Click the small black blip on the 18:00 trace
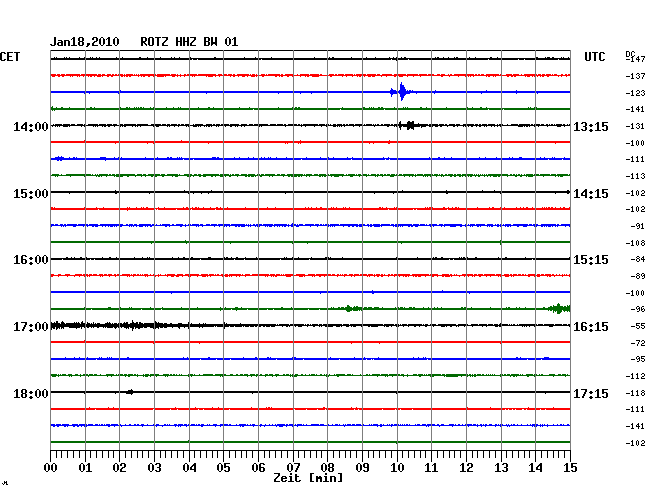The height and width of the screenshot is (494, 650). coord(130,392)
